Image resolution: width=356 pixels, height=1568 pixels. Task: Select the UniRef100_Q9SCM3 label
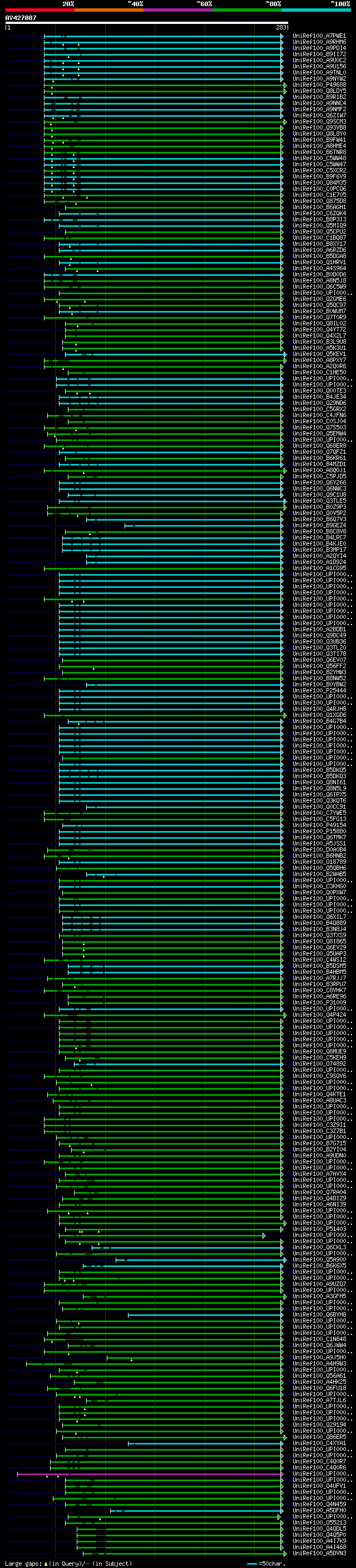(x=319, y=122)
